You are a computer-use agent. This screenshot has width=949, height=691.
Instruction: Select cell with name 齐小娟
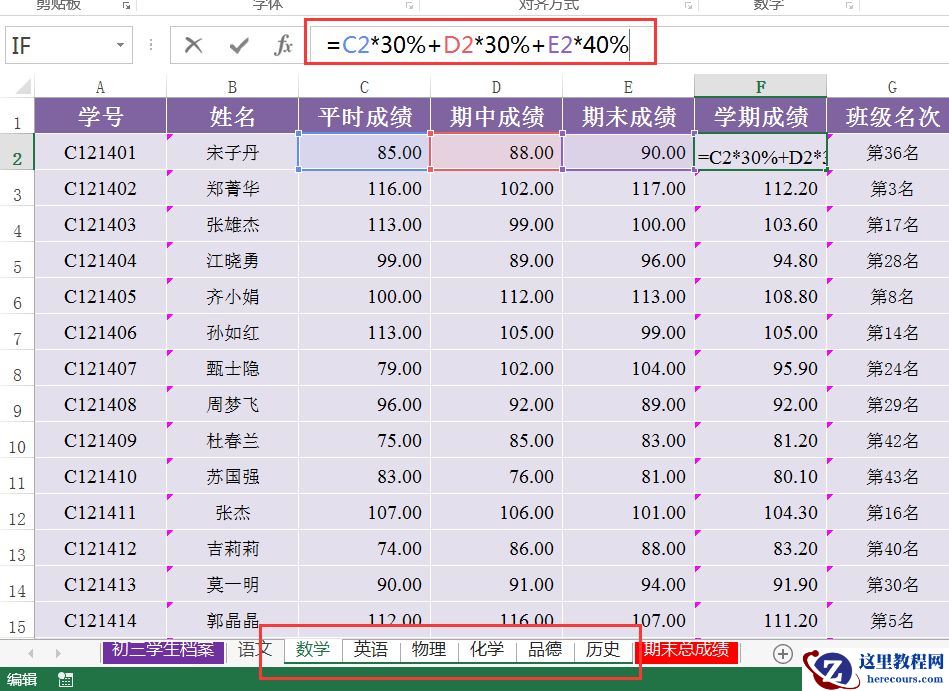coord(232,296)
